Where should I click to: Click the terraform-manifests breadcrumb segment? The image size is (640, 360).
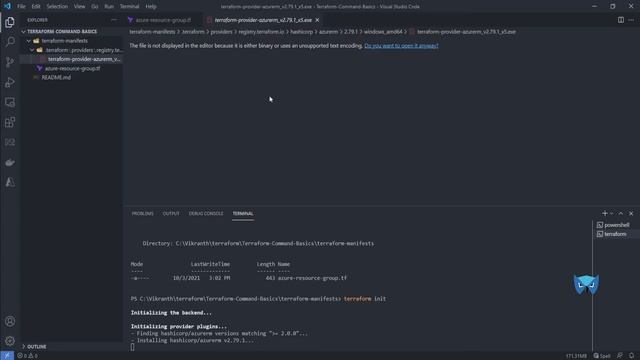[x=152, y=32]
